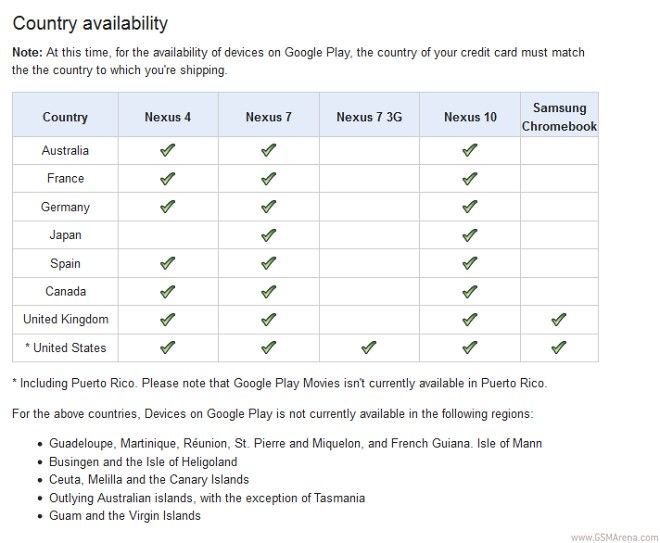Click the Nexus 4 checkmark for Australia
Screen dimensions: 660x543
tap(167, 151)
